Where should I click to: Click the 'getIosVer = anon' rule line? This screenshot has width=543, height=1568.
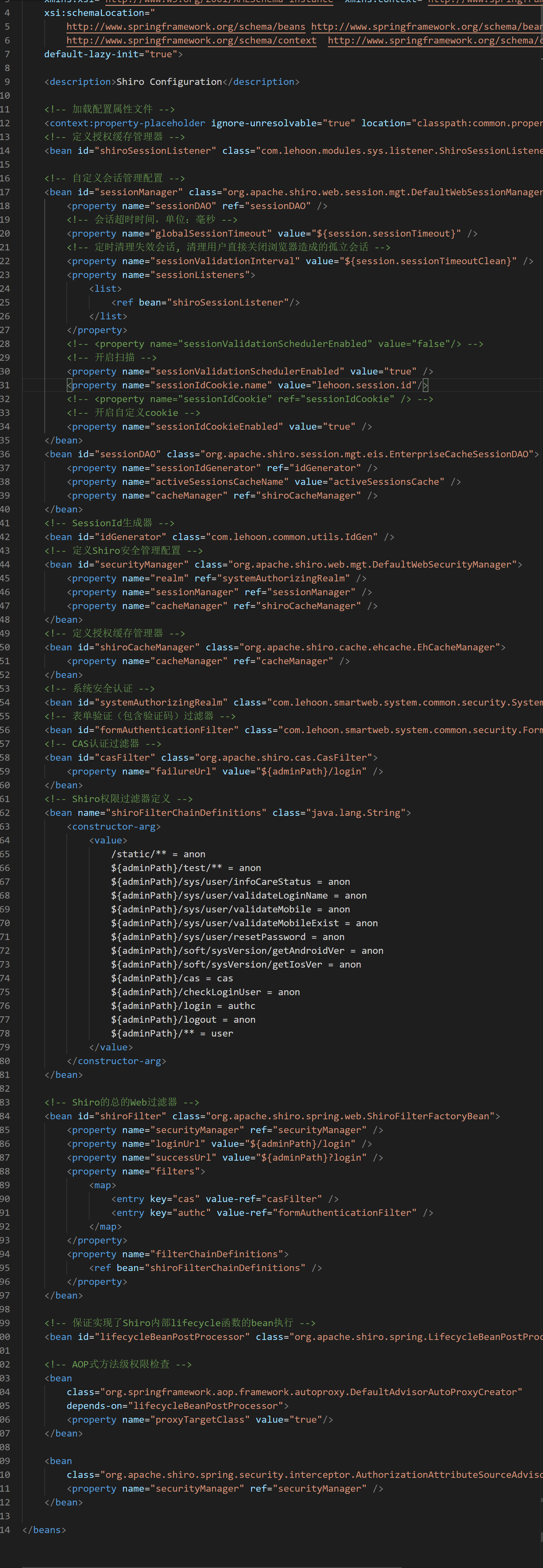pos(236,965)
